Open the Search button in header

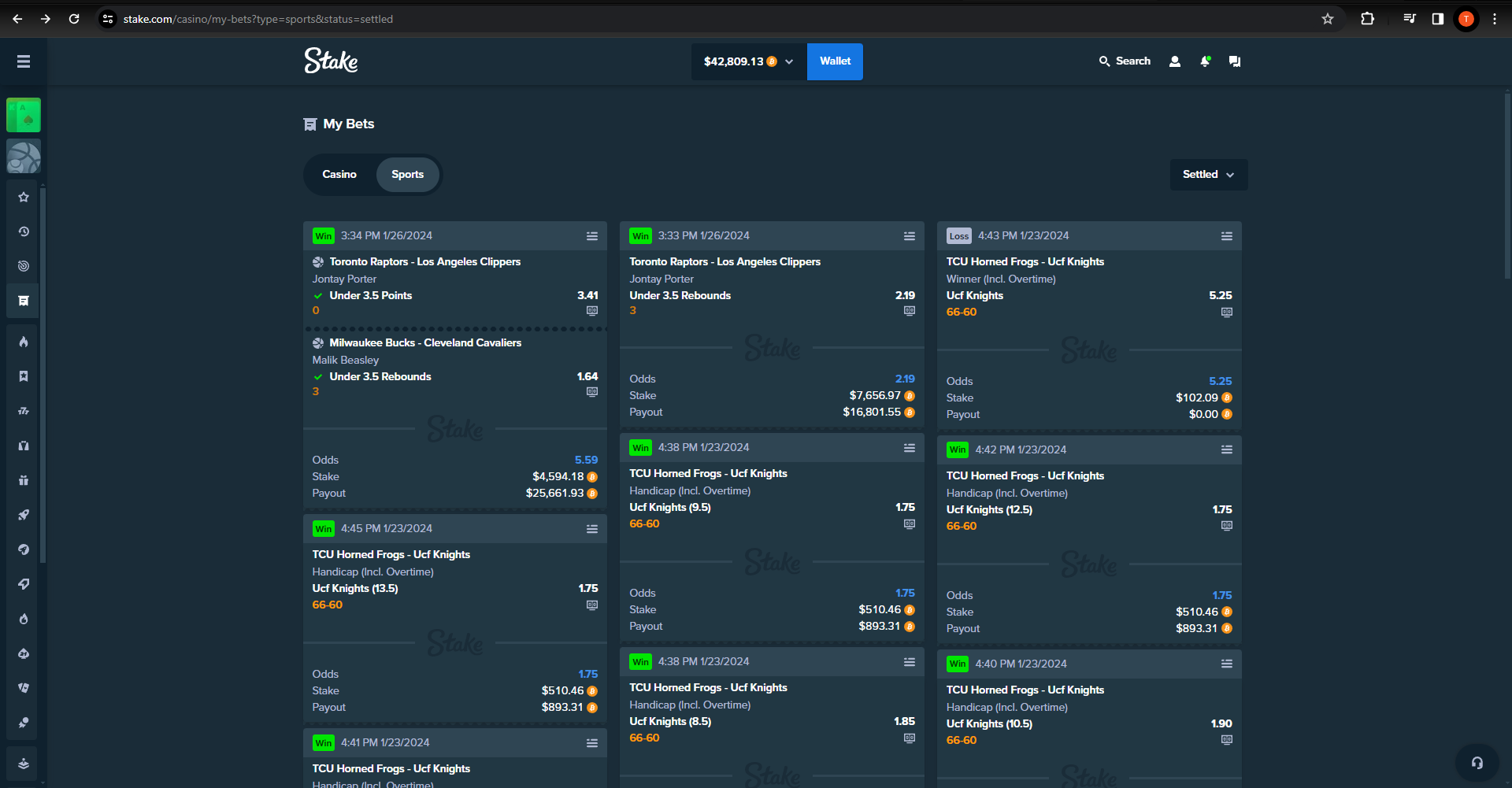pyautogui.click(x=1125, y=61)
